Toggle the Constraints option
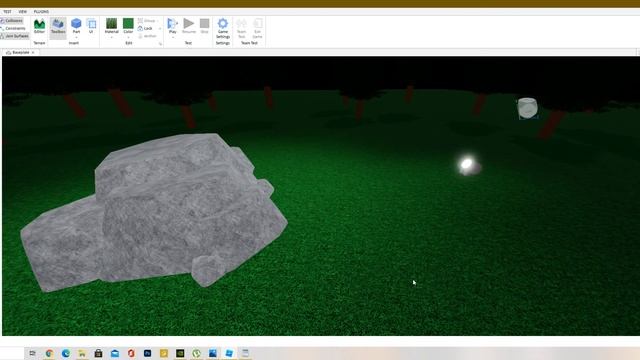 tap(13, 28)
